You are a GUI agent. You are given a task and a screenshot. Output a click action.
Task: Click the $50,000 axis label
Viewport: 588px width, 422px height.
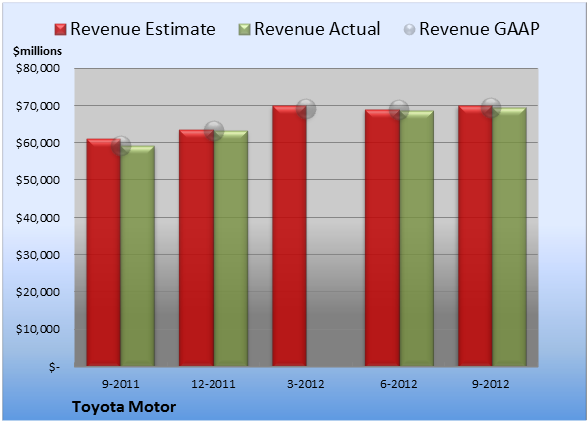(38, 180)
